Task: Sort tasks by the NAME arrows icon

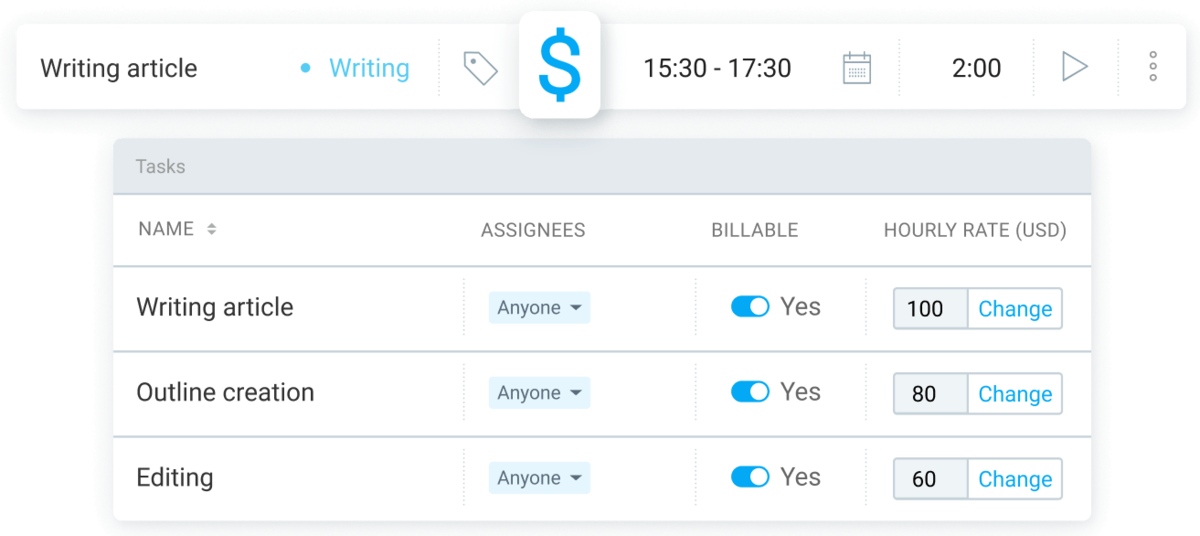Action: pyautogui.click(x=211, y=229)
